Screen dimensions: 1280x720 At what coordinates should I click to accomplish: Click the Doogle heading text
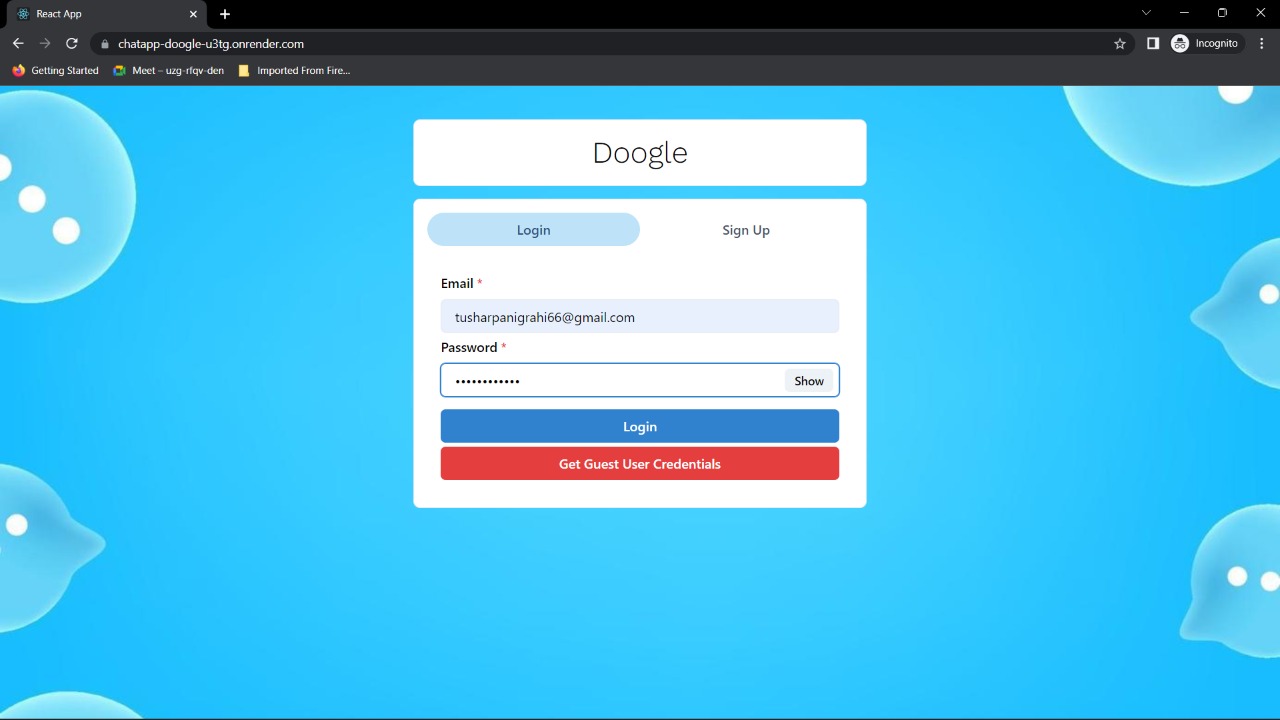(640, 153)
